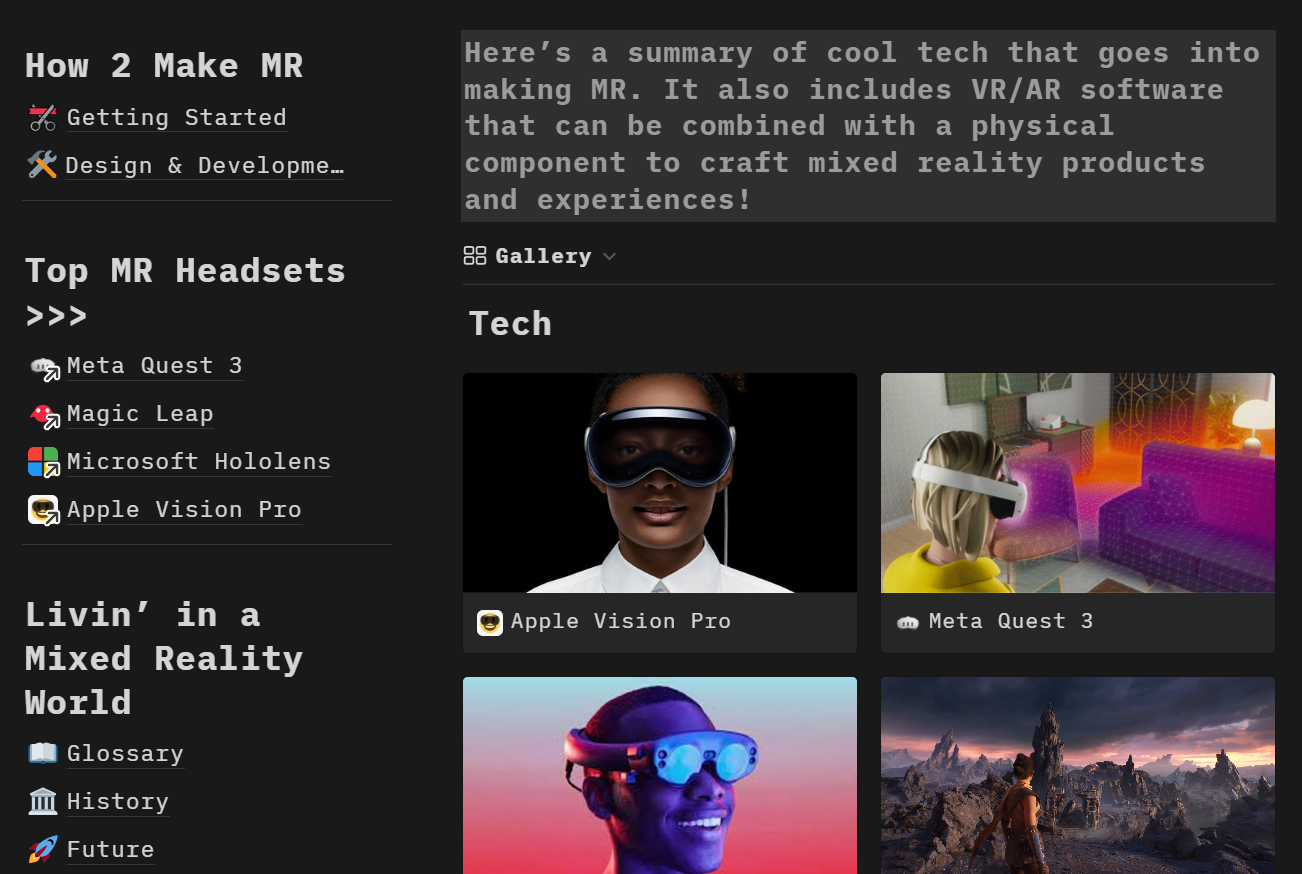Open the Magic Leap glasses card thumbnail
The width and height of the screenshot is (1302, 874).
(660, 775)
